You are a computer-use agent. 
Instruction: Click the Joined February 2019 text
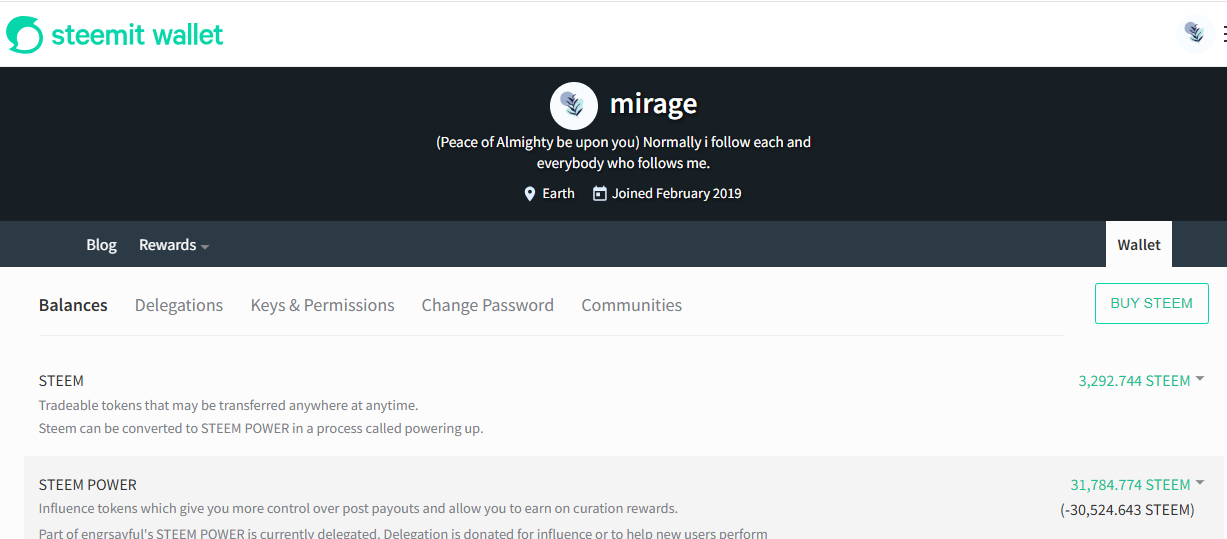click(677, 194)
